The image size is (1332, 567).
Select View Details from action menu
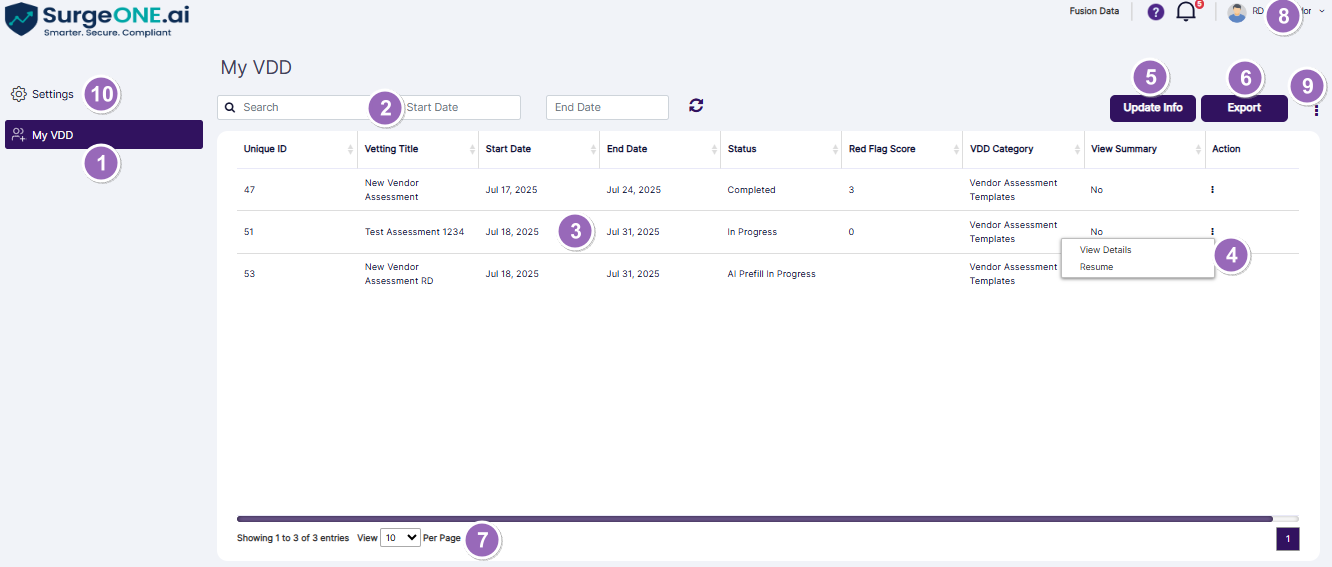pyautogui.click(x=1105, y=250)
